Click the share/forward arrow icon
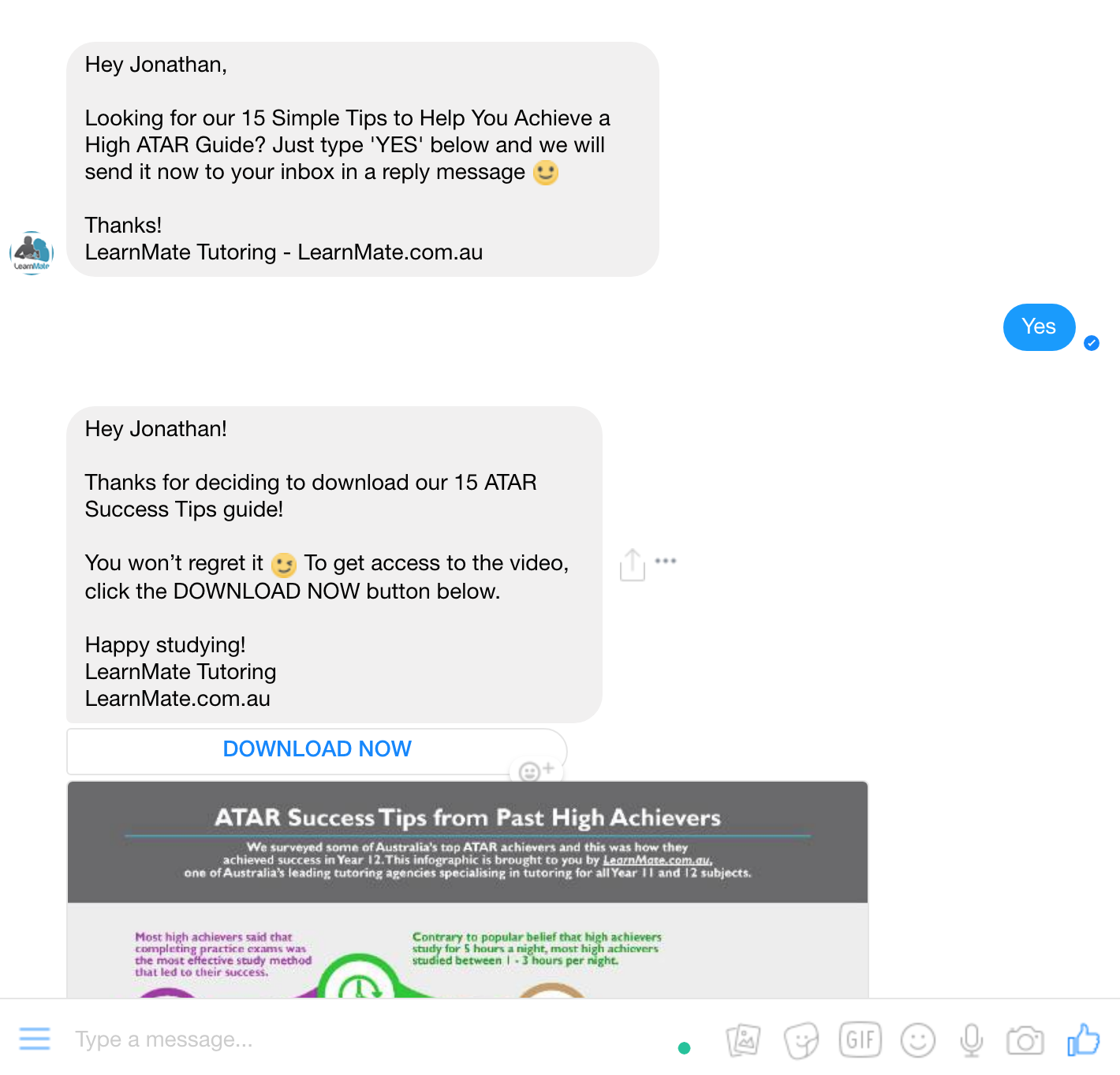This screenshot has width=1120, height=1075. pyautogui.click(x=633, y=565)
